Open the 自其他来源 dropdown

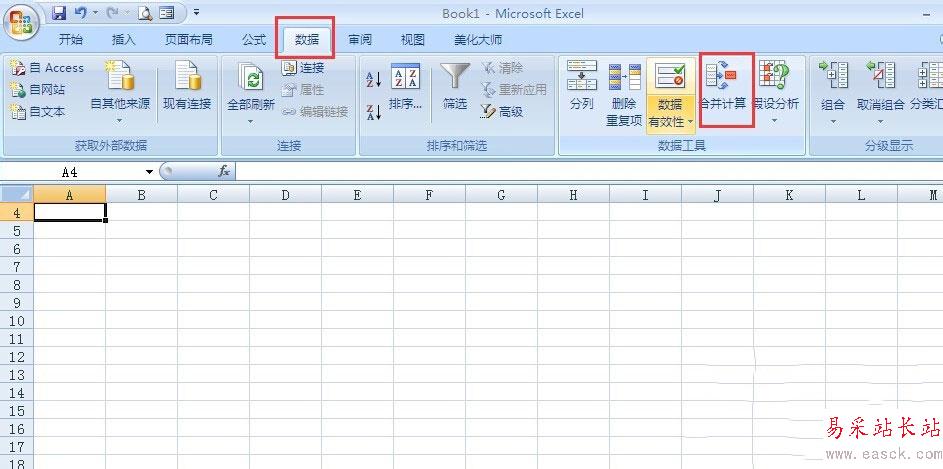click(x=120, y=93)
